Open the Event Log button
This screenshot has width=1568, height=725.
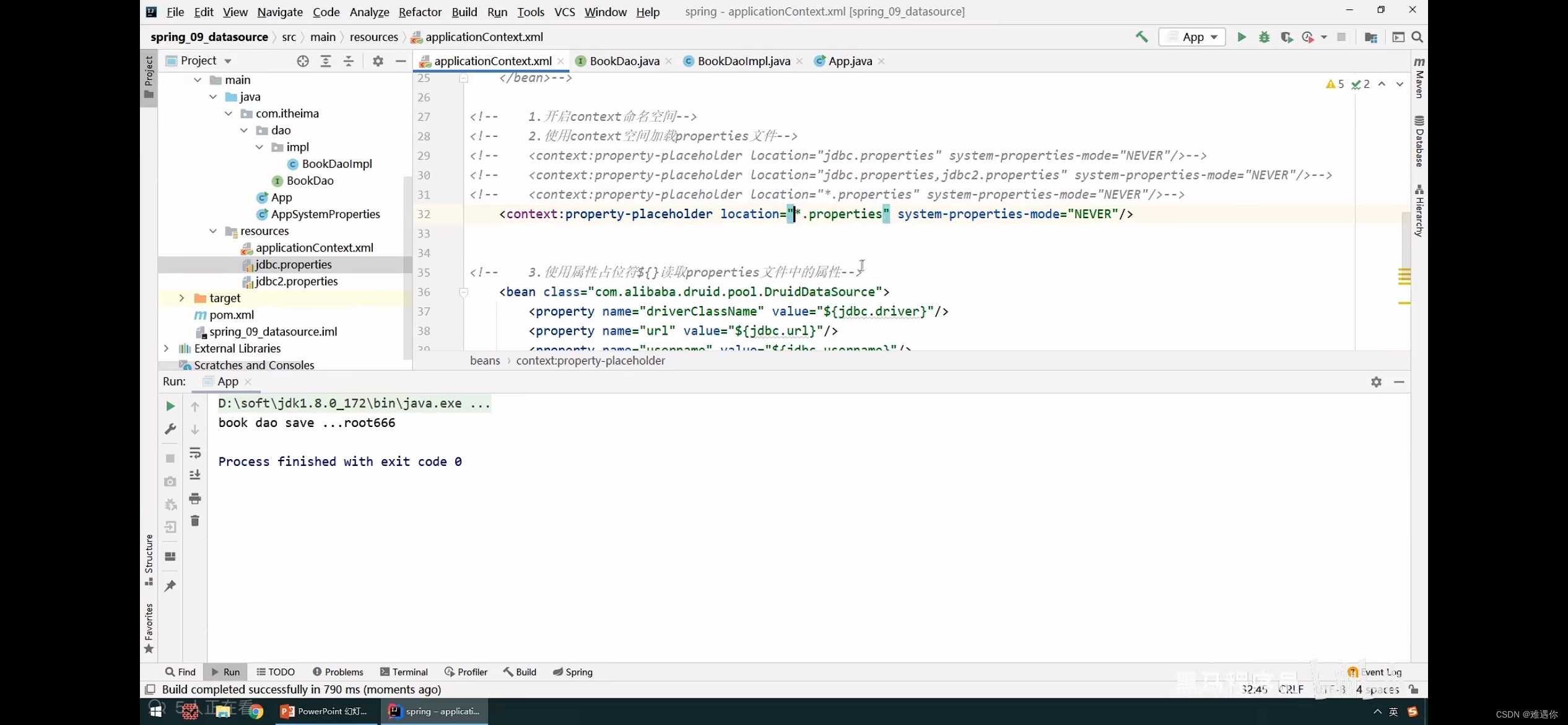(1375, 672)
